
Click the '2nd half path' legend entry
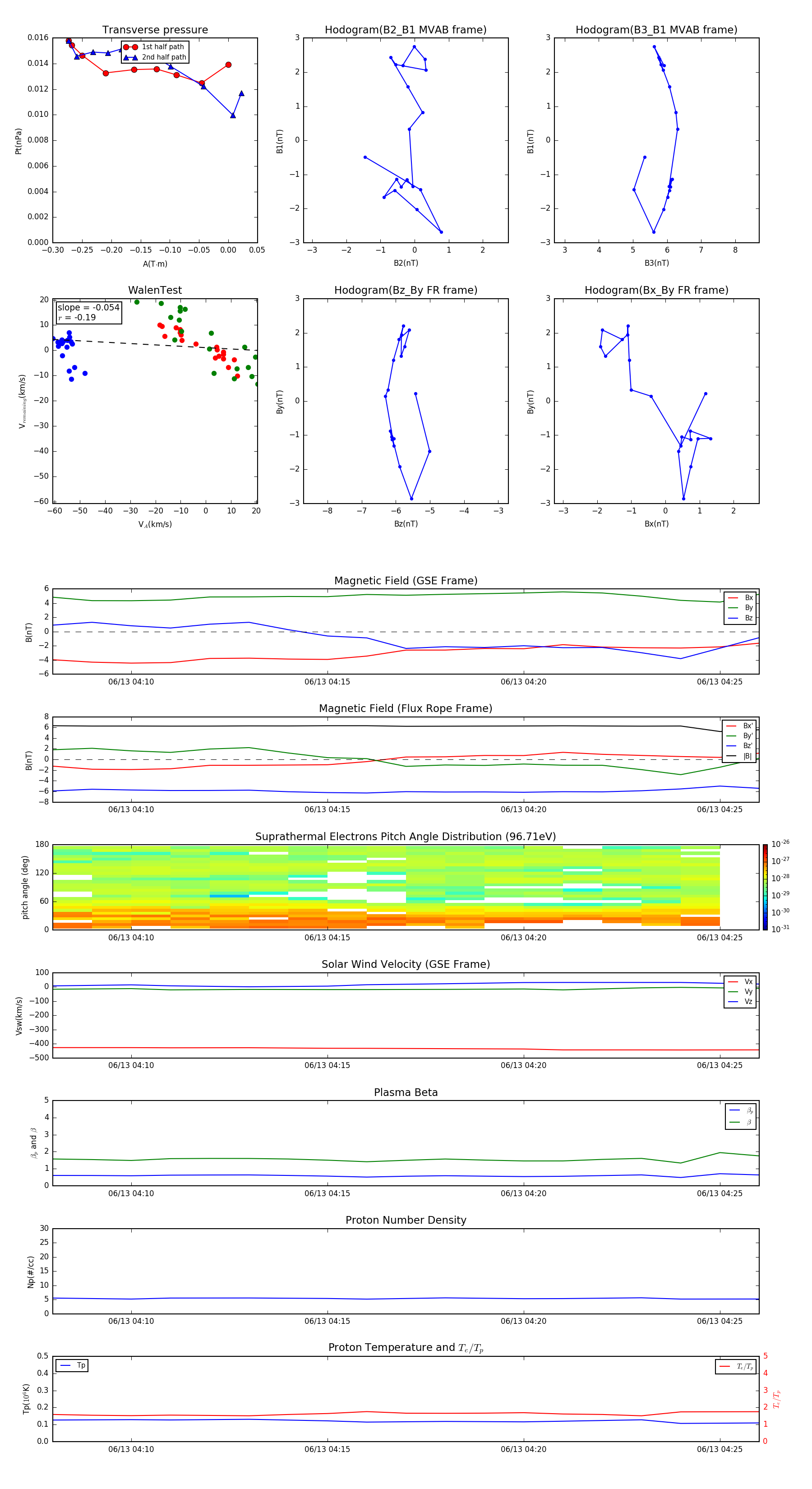coord(154,57)
